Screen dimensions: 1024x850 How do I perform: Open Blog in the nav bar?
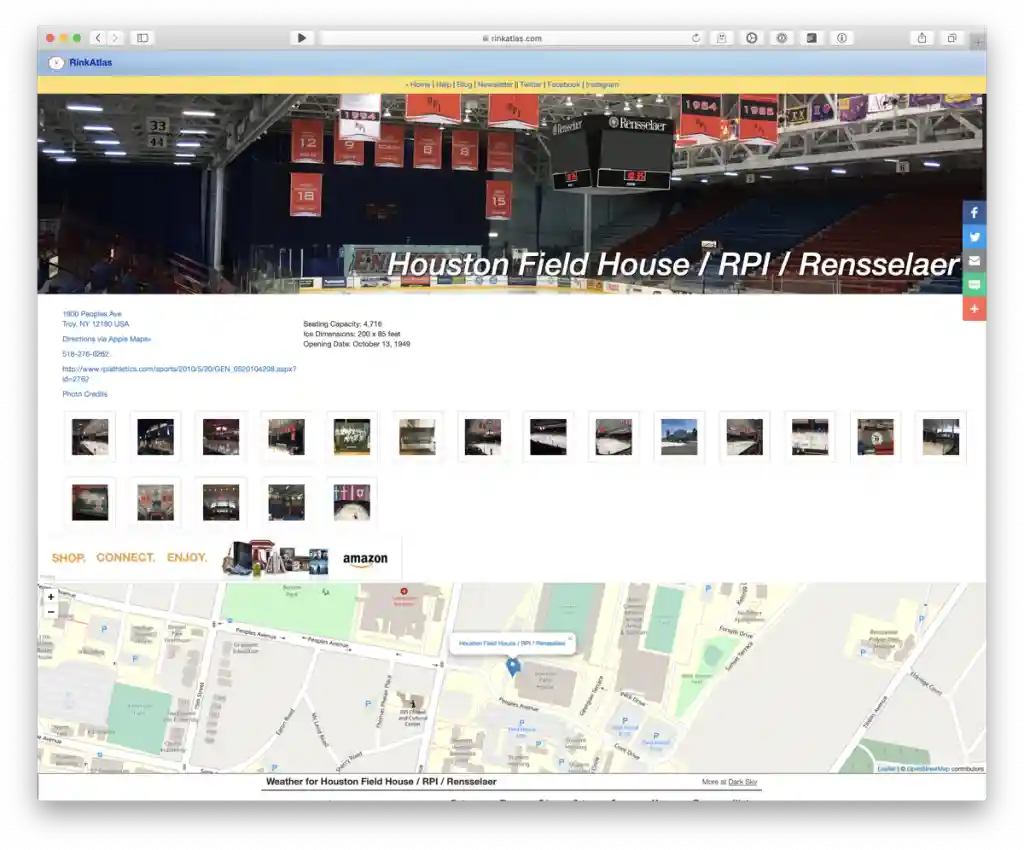coord(464,84)
